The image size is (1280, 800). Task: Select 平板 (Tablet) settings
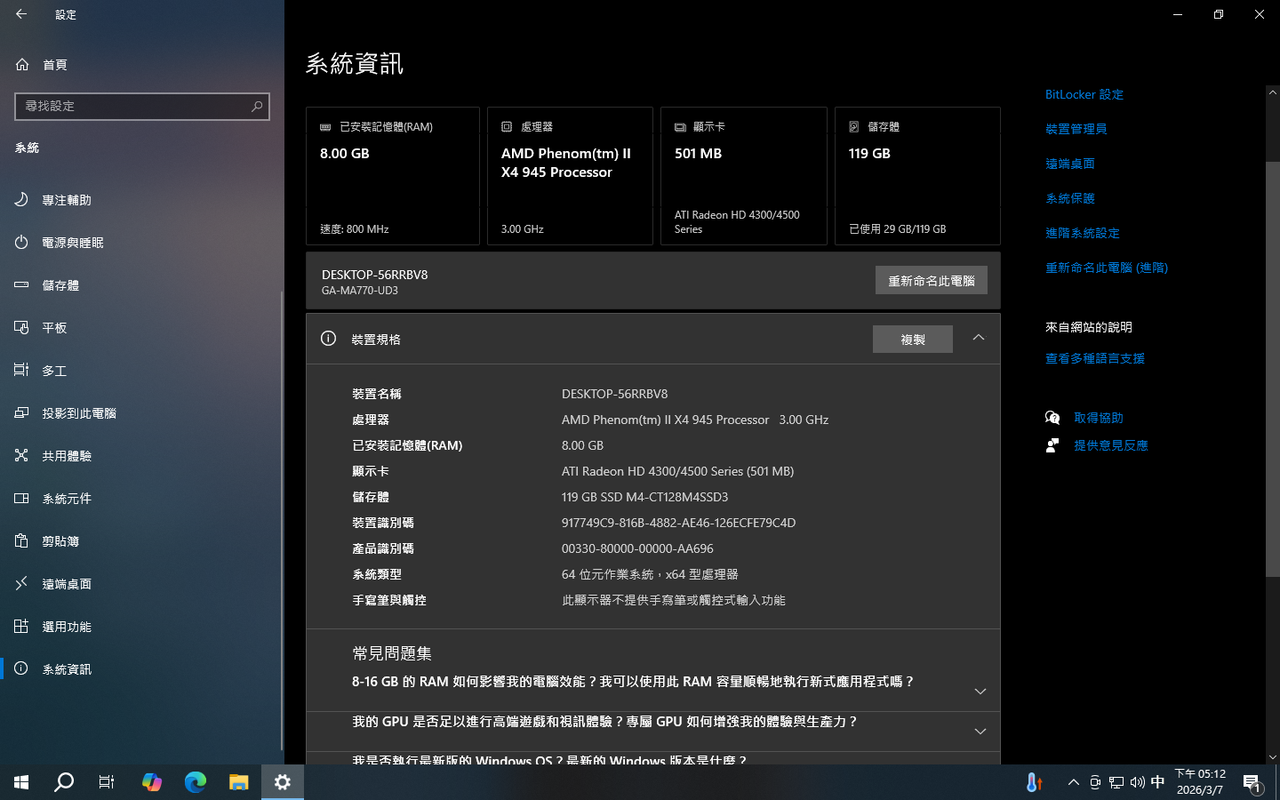tap(54, 327)
